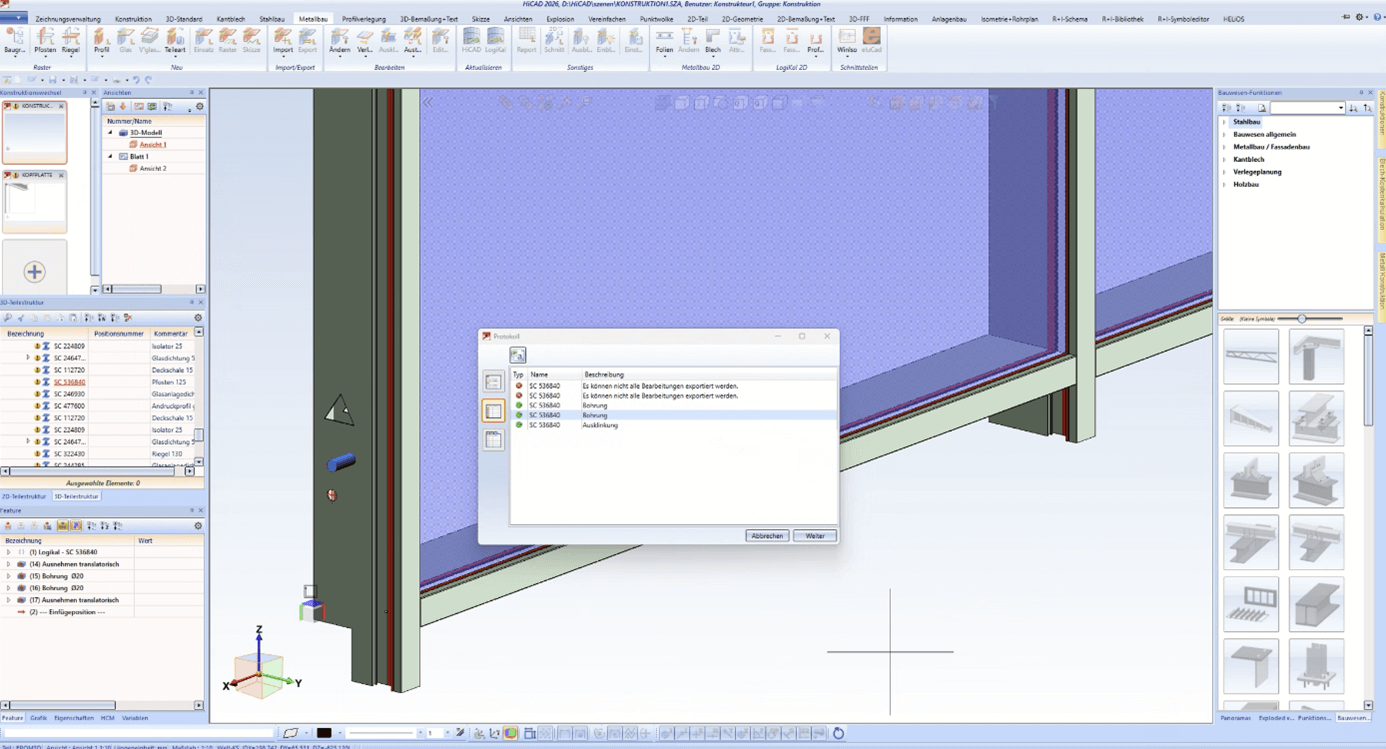Click the Weiter button
The image size is (1386, 749).
pos(815,536)
